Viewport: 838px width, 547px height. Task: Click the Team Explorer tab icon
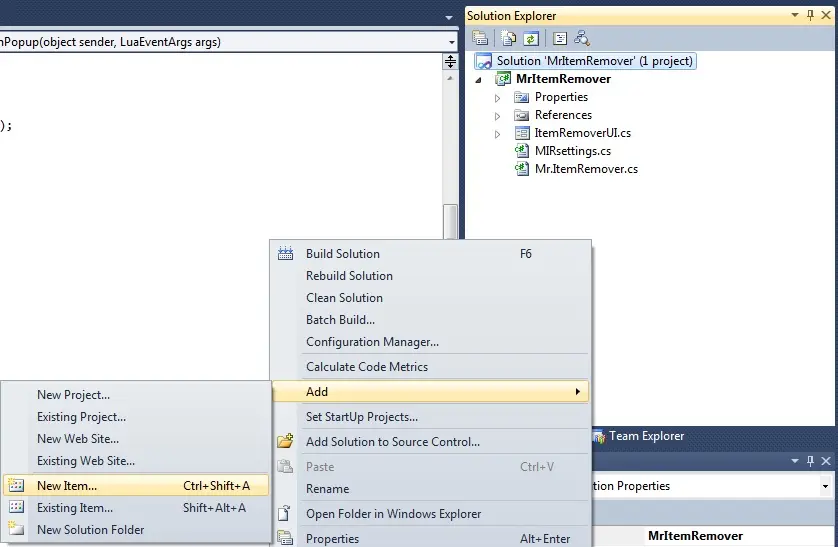pos(599,436)
